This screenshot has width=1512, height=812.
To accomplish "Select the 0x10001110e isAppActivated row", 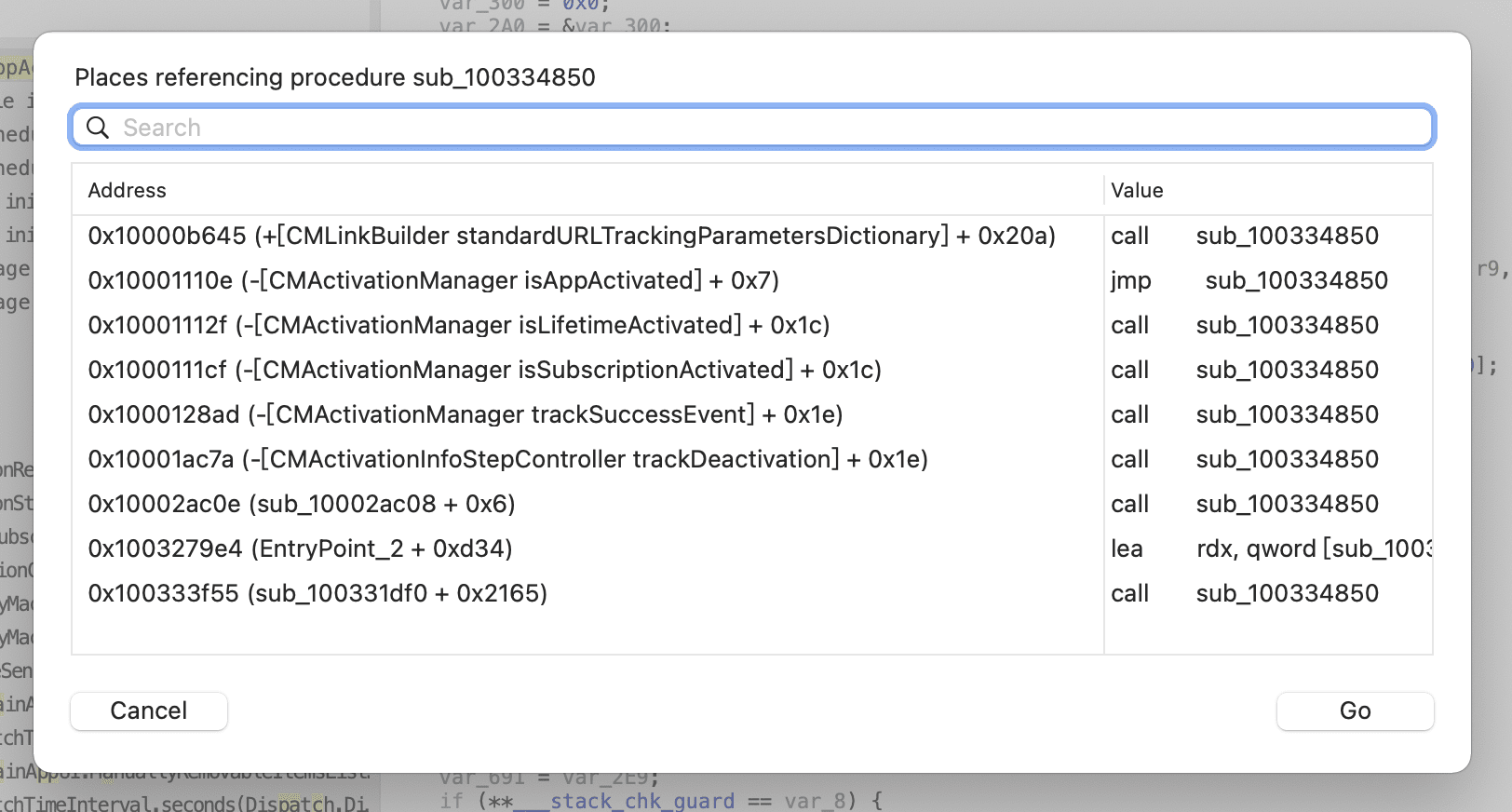I will 752,280.
